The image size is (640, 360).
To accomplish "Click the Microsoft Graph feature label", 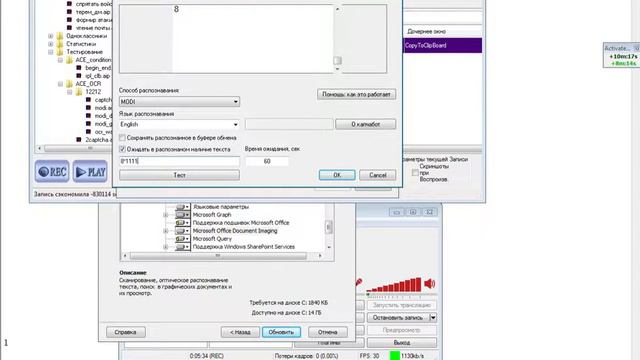I will (x=212, y=215).
